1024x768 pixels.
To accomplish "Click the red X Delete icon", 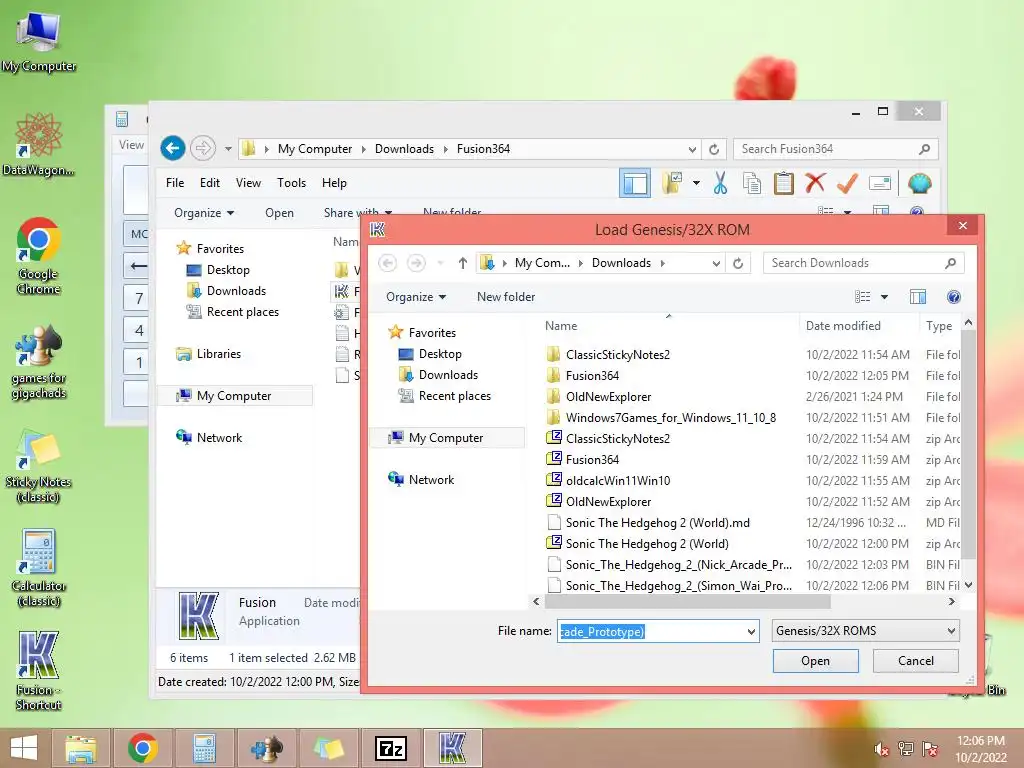I will tap(815, 183).
